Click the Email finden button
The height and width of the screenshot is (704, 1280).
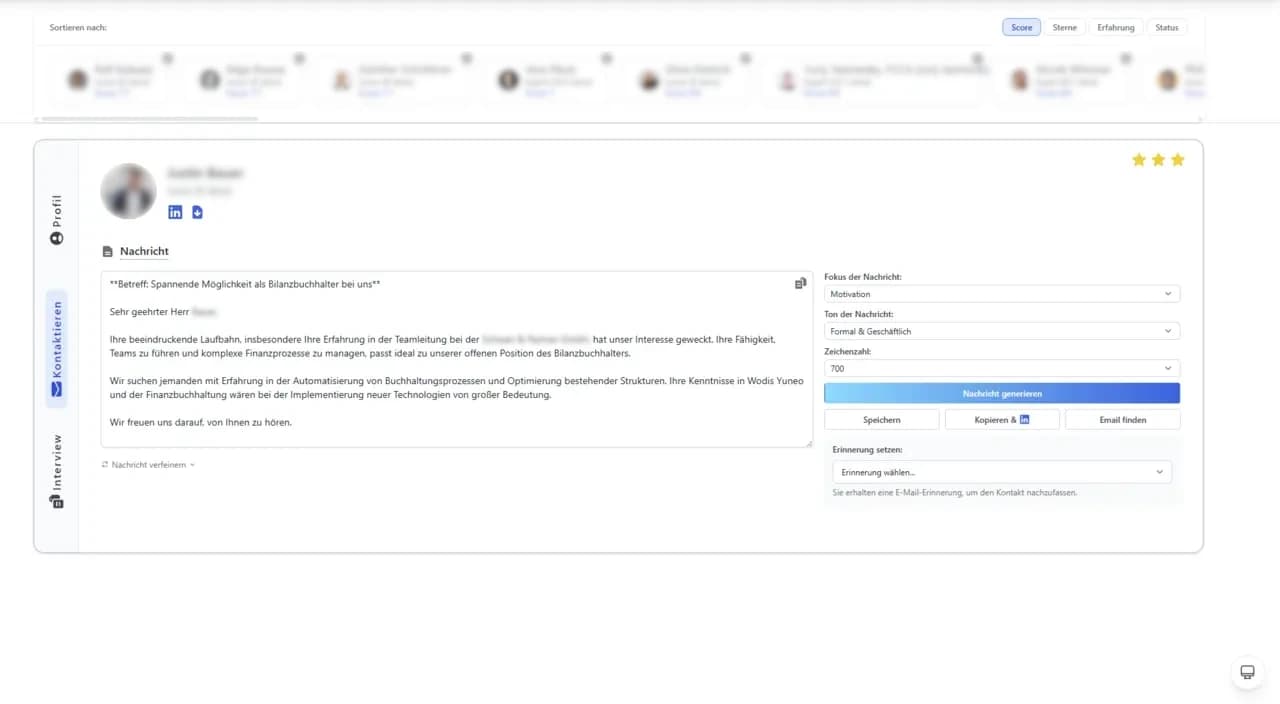coord(1123,420)
